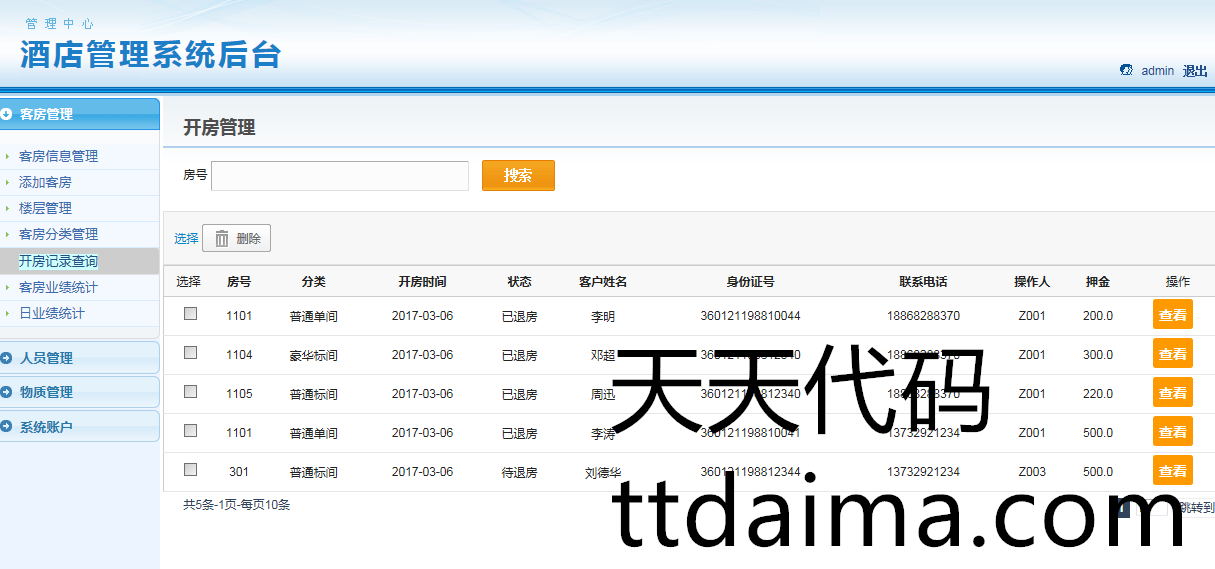View details for customer 刘德华
Viewport: 1215px width, 569px height.
click(1172, 470)
